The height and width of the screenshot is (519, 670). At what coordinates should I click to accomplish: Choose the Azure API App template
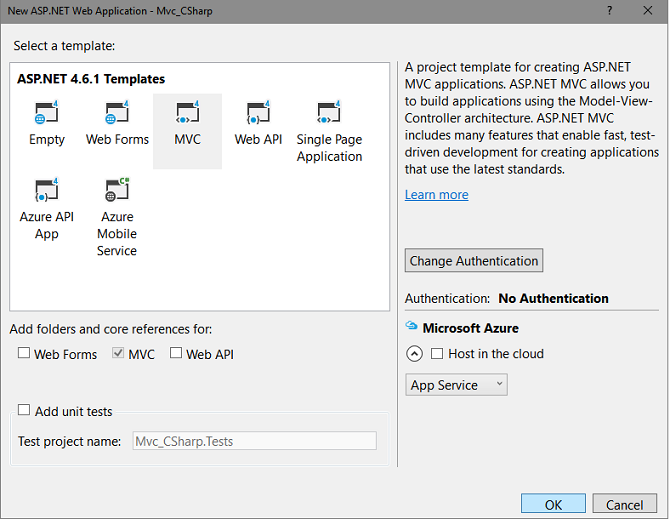coord(47,209)
